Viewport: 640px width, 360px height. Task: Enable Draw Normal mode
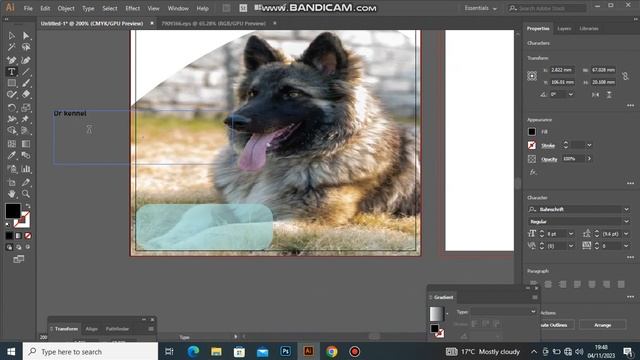[9, 247]
